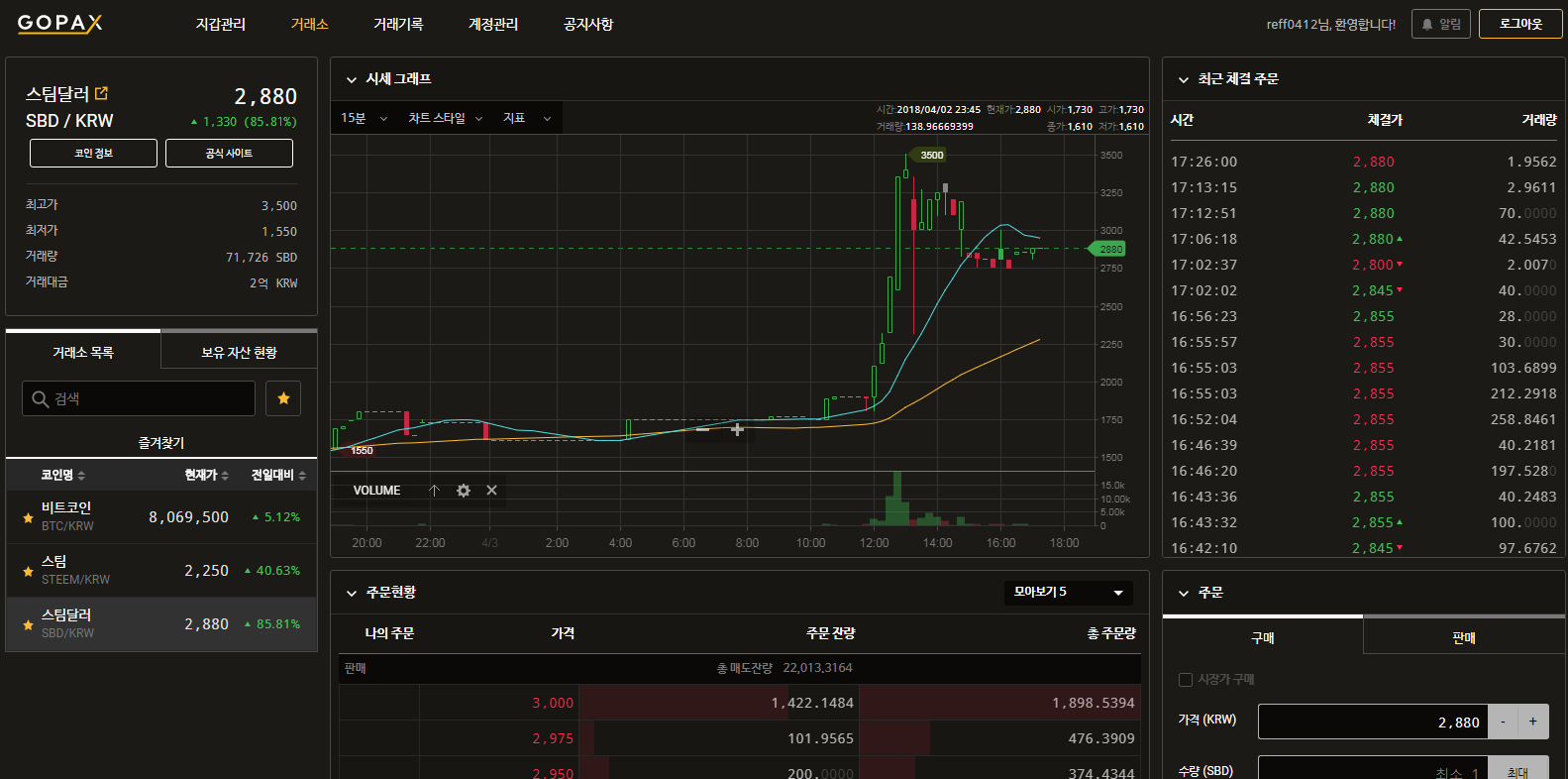This screenshot has height=779, width=1568.
Task: Open the 계정관리 menu
Action: coord(493,24)
